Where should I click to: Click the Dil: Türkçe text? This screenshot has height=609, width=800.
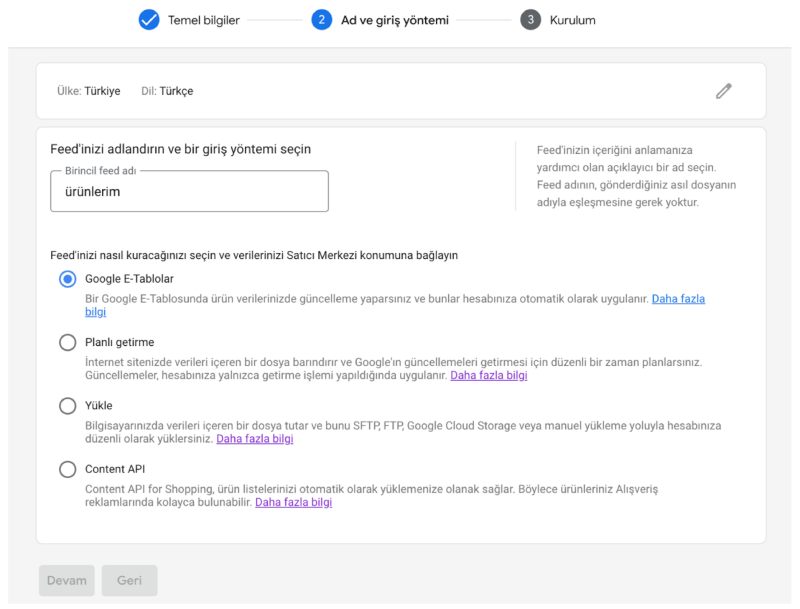[167, 91]
